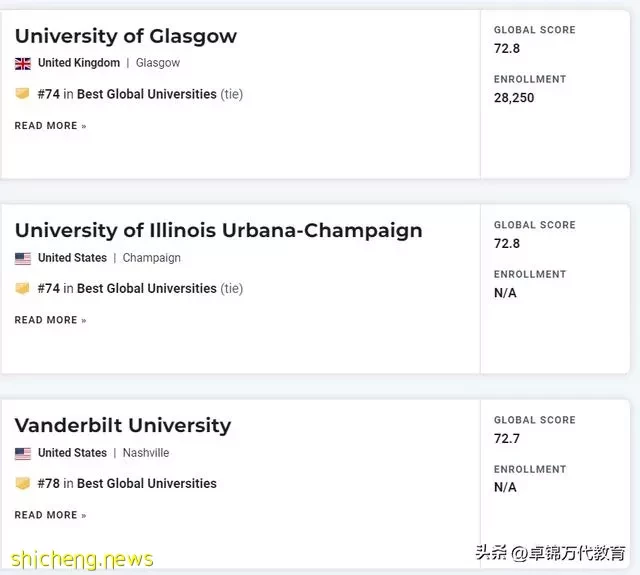Image resolution: width=640 pixels, height=575 pixels.
Task: Click READ MORE under Vanderbilt University
Action: (51, 515)
